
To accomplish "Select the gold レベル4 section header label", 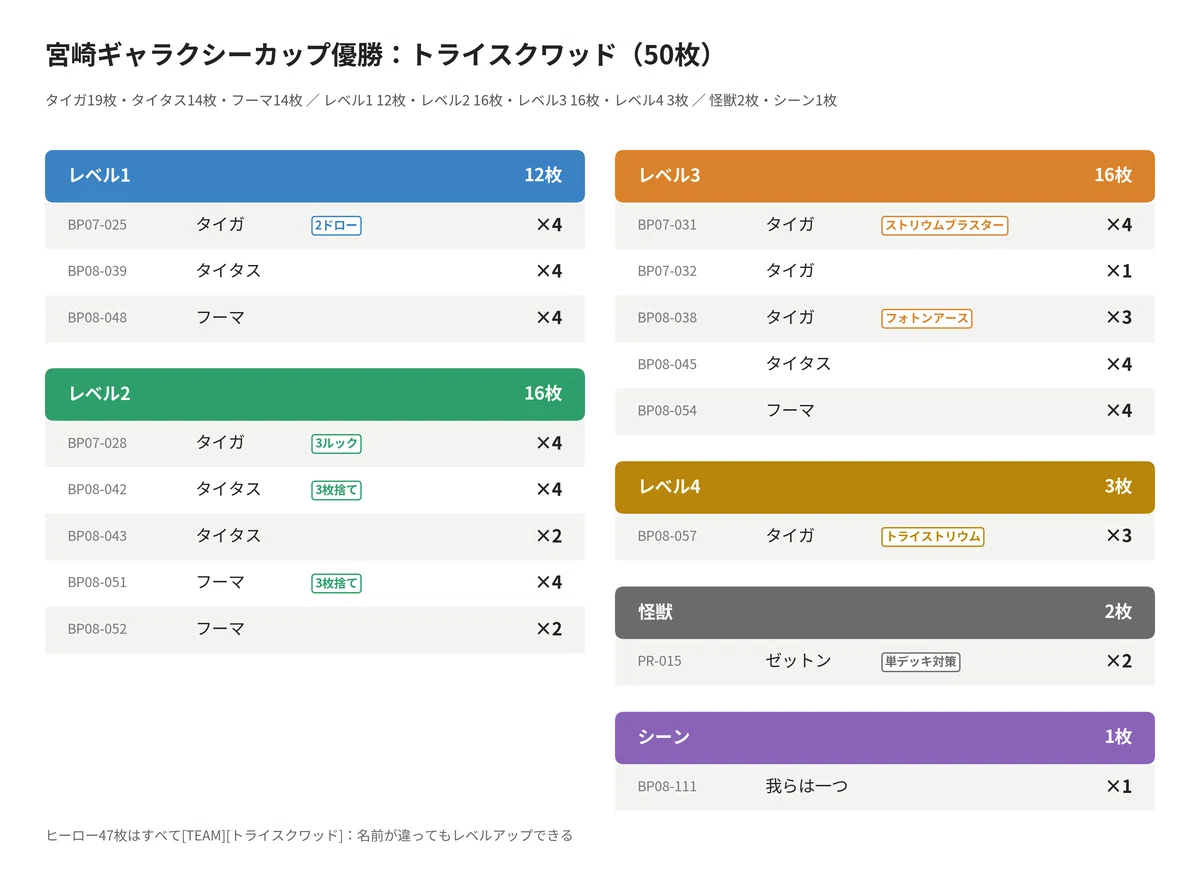I will [669, 486].
